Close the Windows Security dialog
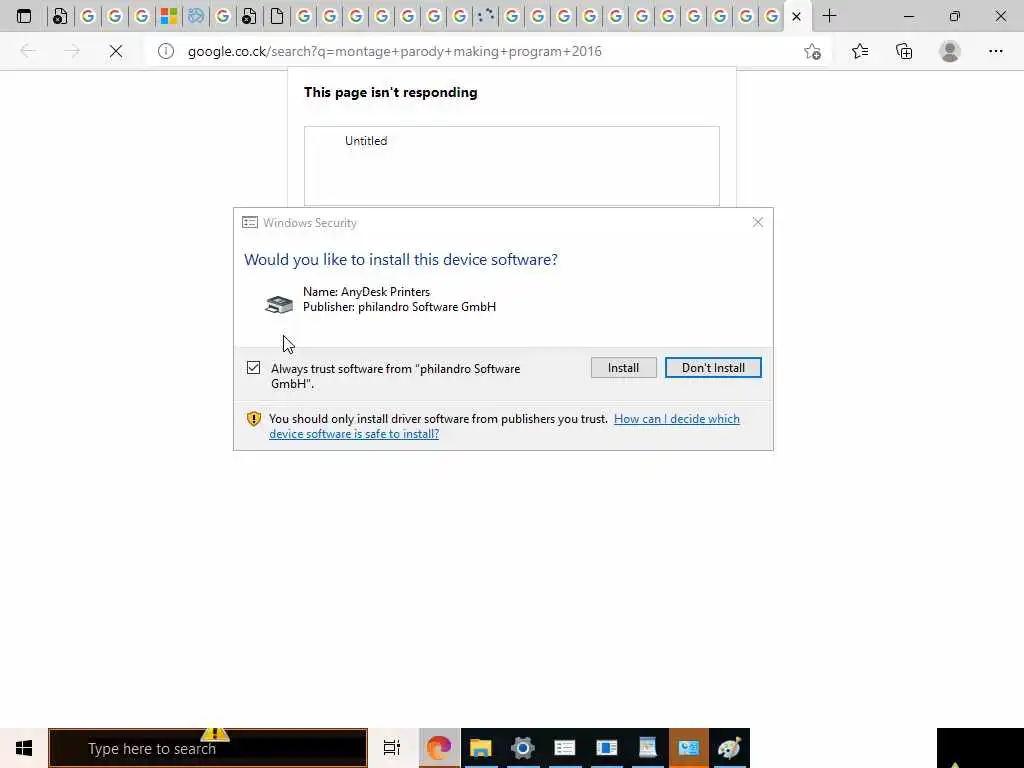Screen dimensions: 1024x768 [x=758, y=222]
